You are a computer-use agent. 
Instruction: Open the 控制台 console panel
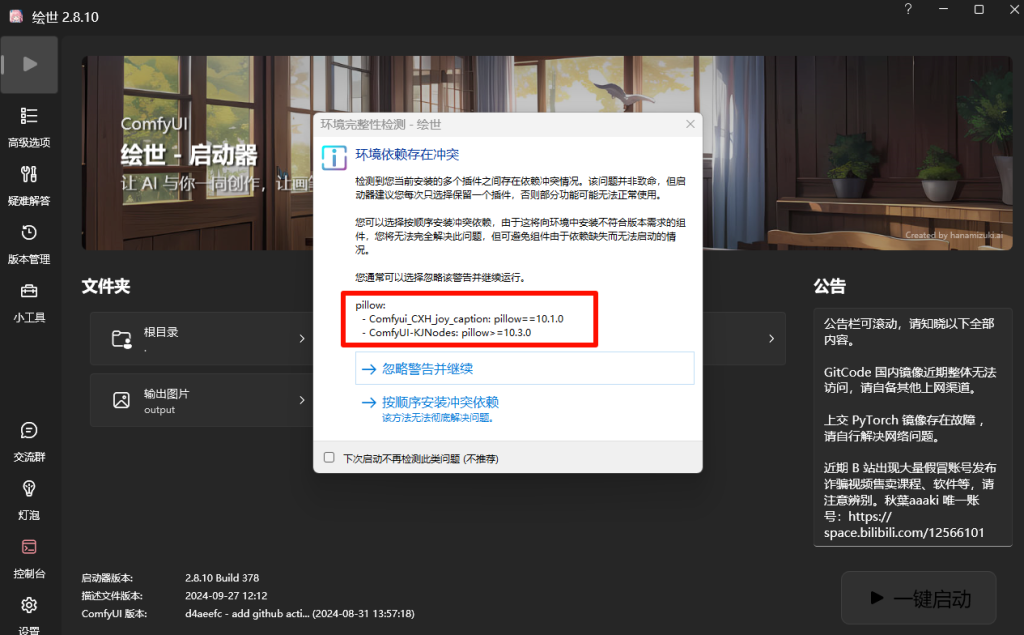point(29,555)
